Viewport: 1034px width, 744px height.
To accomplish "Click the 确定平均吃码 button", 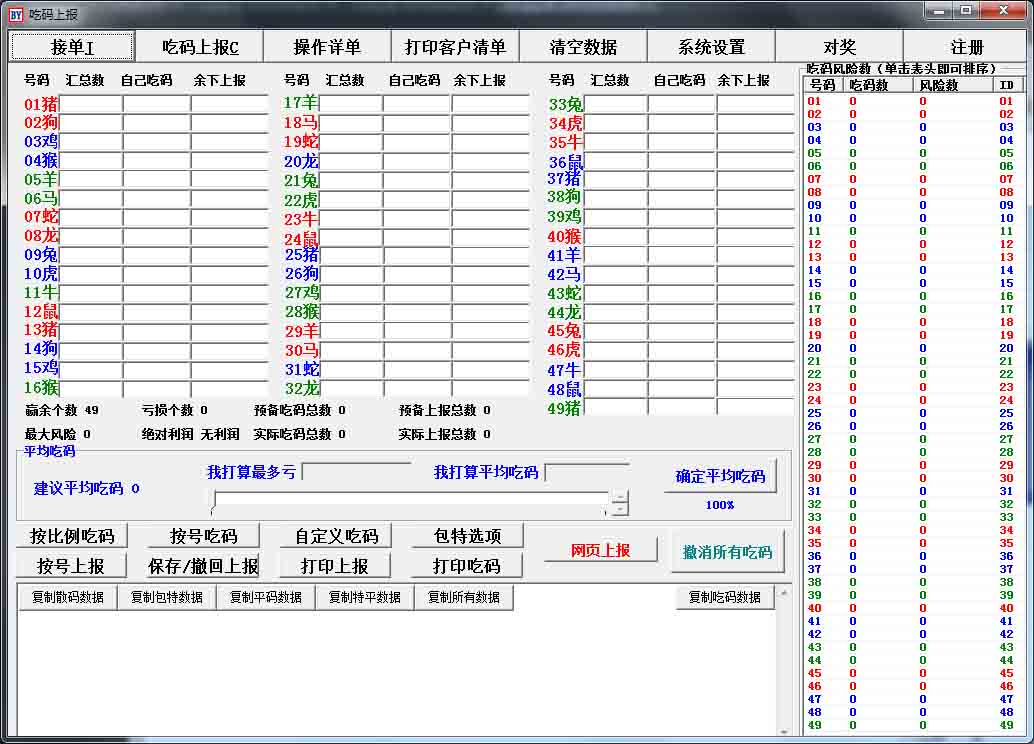I will coord(720,477).
